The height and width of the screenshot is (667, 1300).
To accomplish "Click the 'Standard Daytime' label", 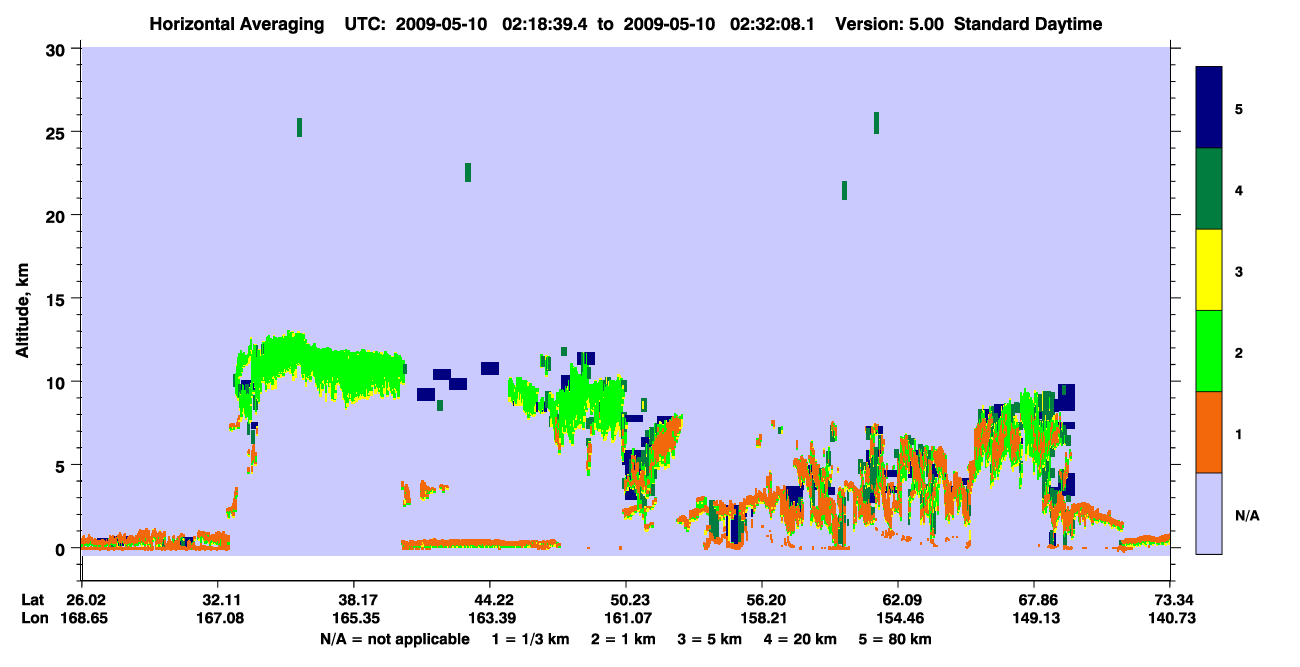I will 1028,25.
